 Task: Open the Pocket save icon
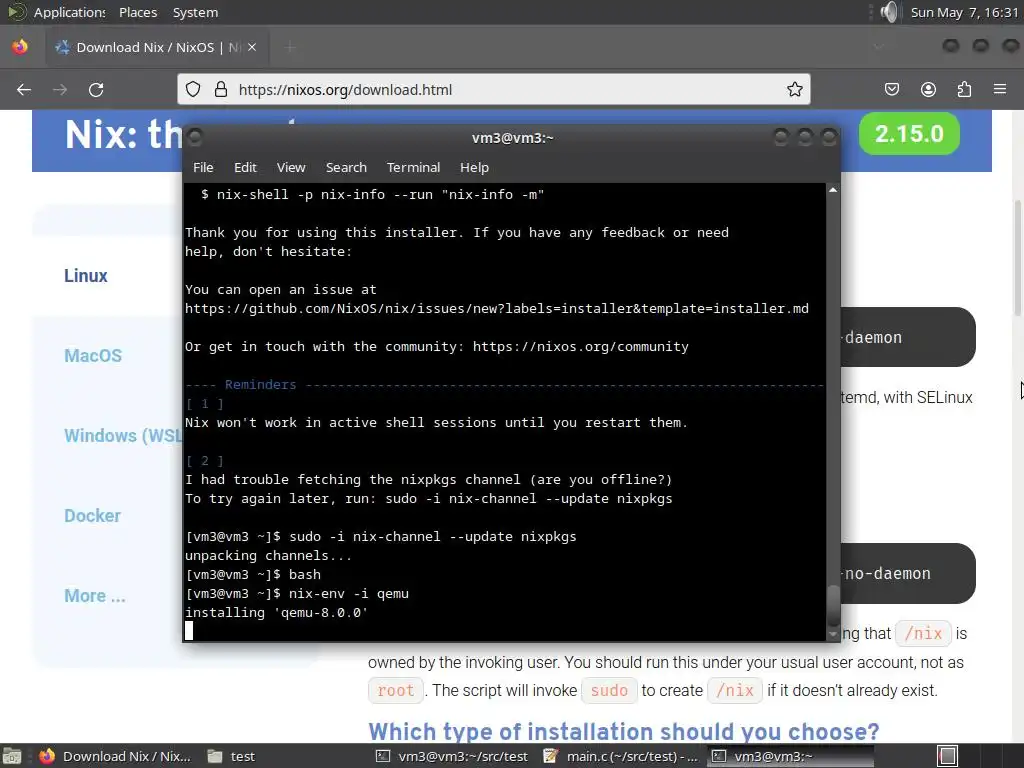[x=891, y=89]
